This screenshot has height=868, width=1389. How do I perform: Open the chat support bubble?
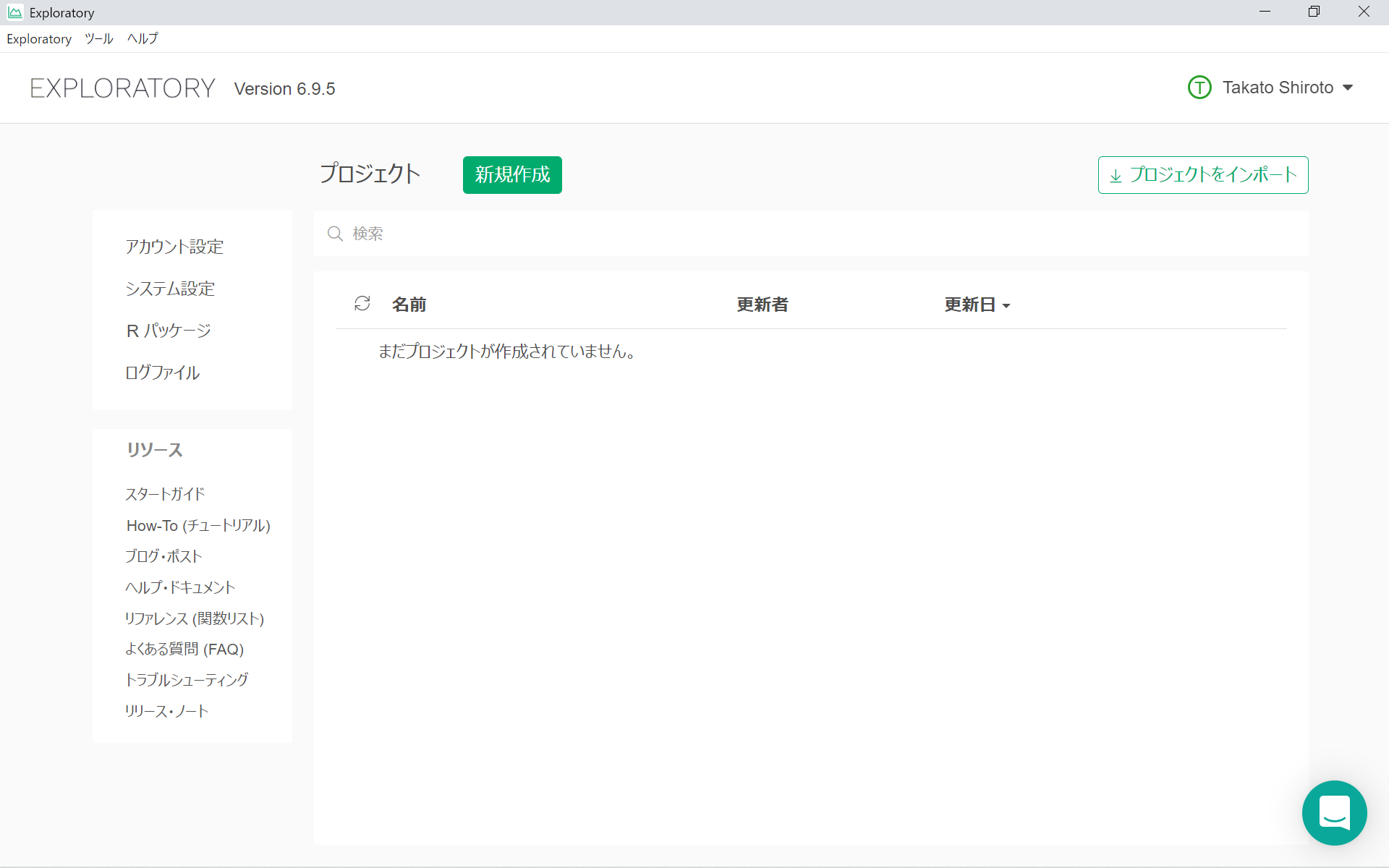[1334, 813]
